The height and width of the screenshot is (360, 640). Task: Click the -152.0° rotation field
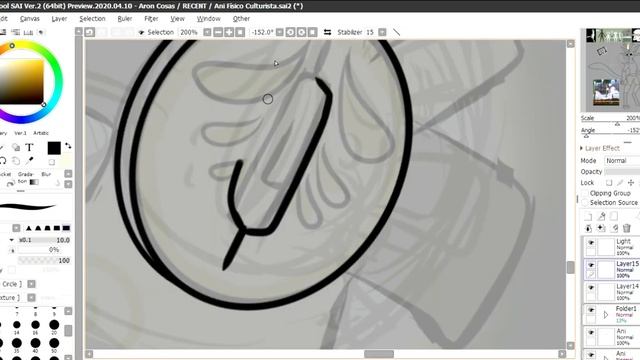click(x=262, y=32)
